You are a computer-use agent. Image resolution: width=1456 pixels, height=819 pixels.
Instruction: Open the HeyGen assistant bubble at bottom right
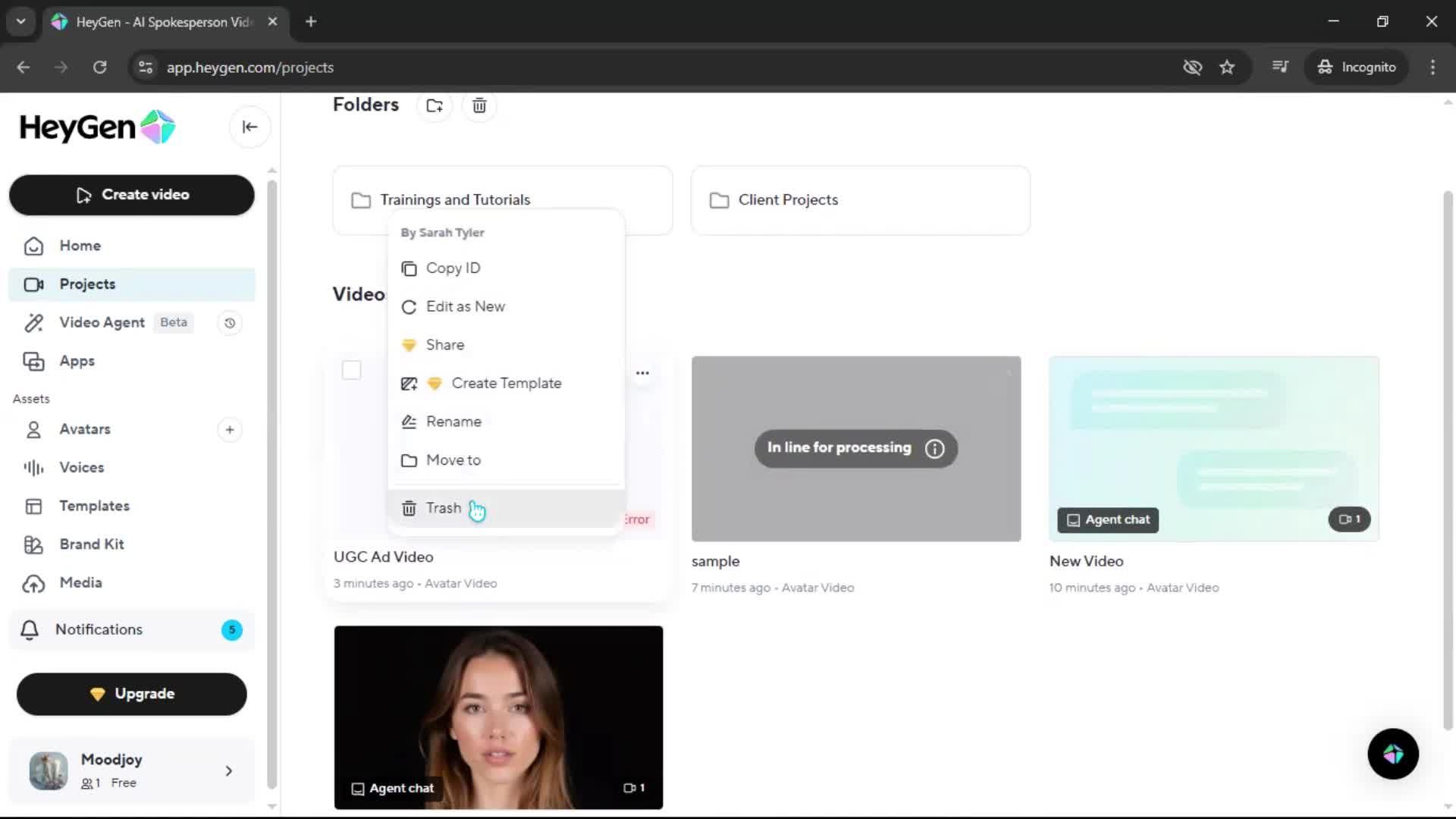click(x=1392, y=754)
